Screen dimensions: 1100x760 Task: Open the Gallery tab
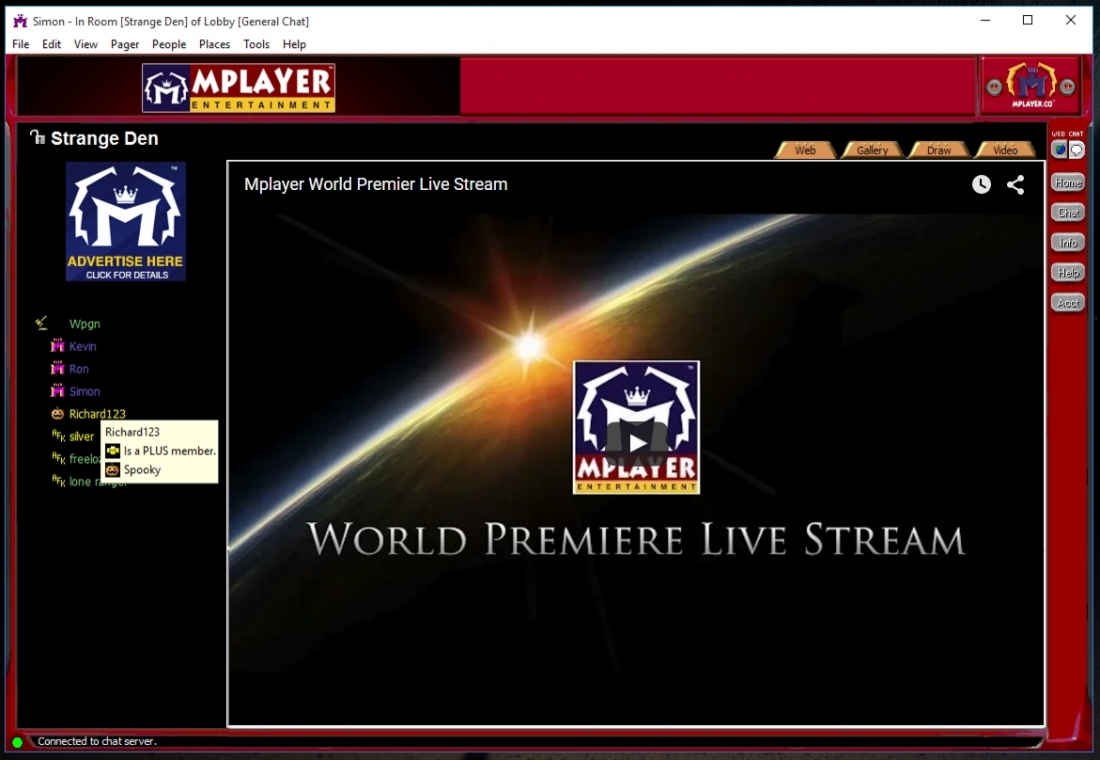pyautogui.click(x=872, y=150)
